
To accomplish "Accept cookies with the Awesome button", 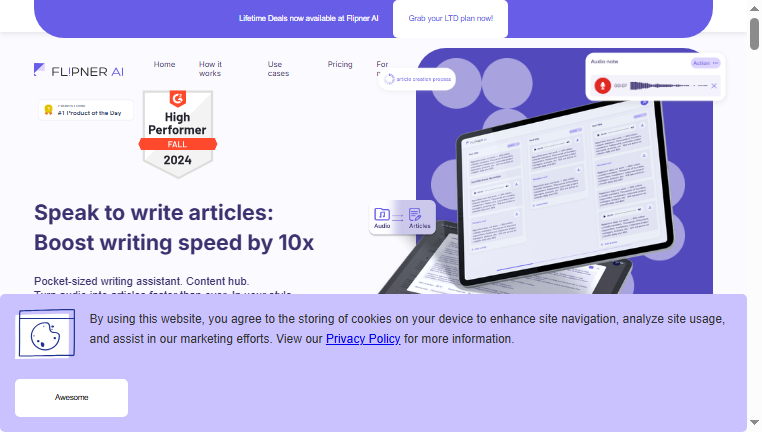I will tap(71, 397).
